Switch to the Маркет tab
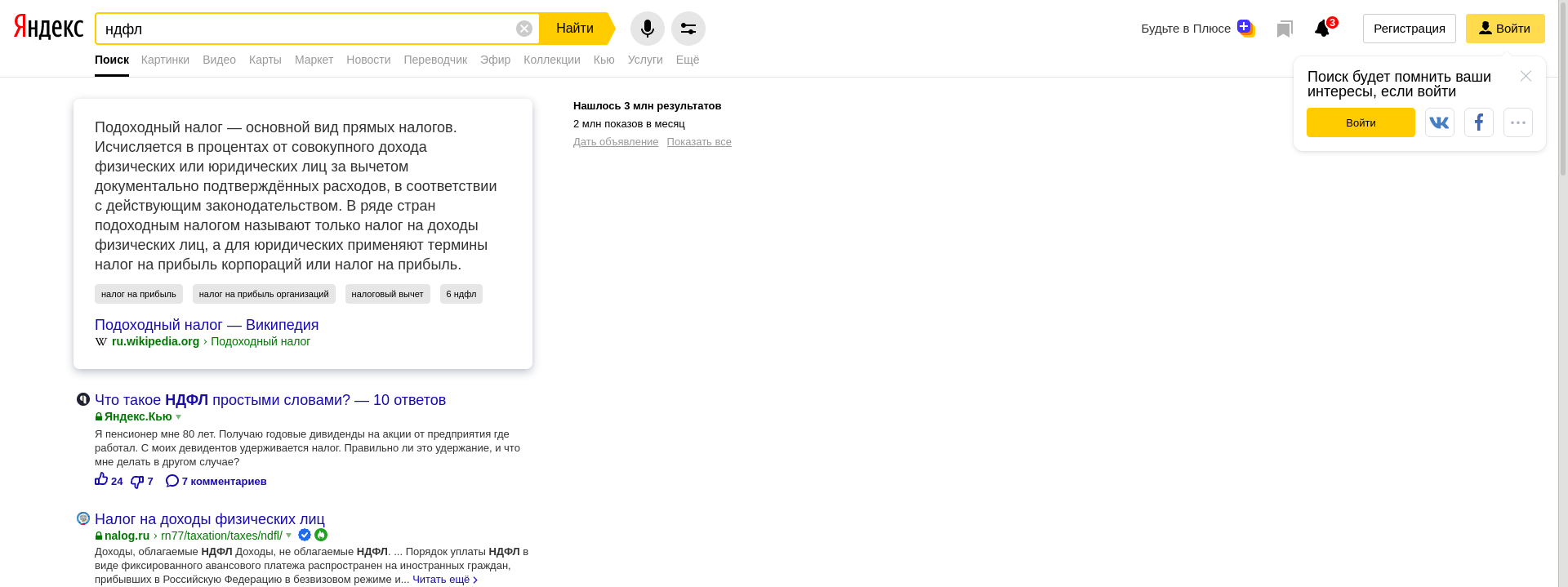This screenshot has height=587, width=1568. [314, 60]
